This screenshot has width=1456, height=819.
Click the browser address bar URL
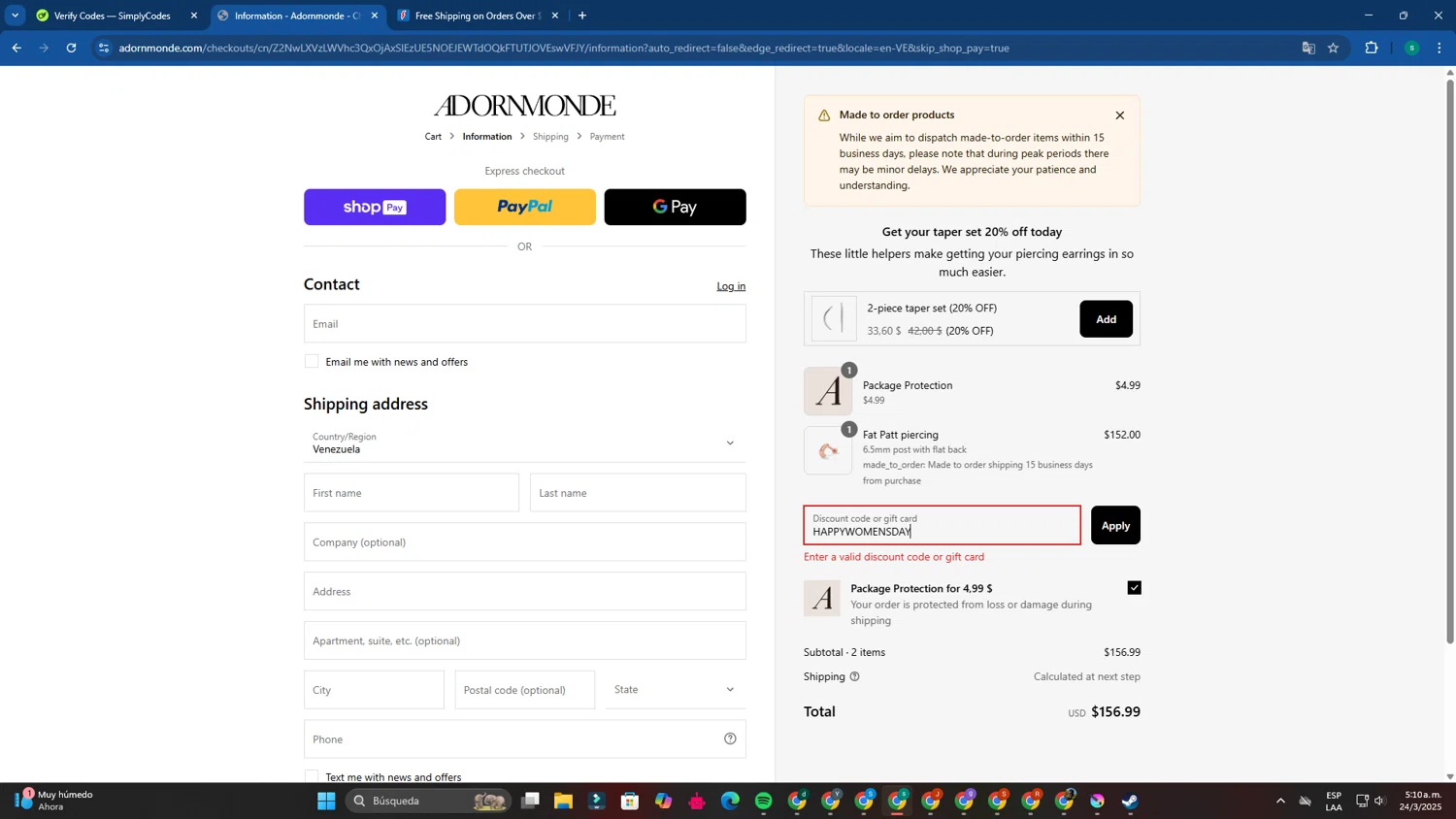[x=563, y=48]
